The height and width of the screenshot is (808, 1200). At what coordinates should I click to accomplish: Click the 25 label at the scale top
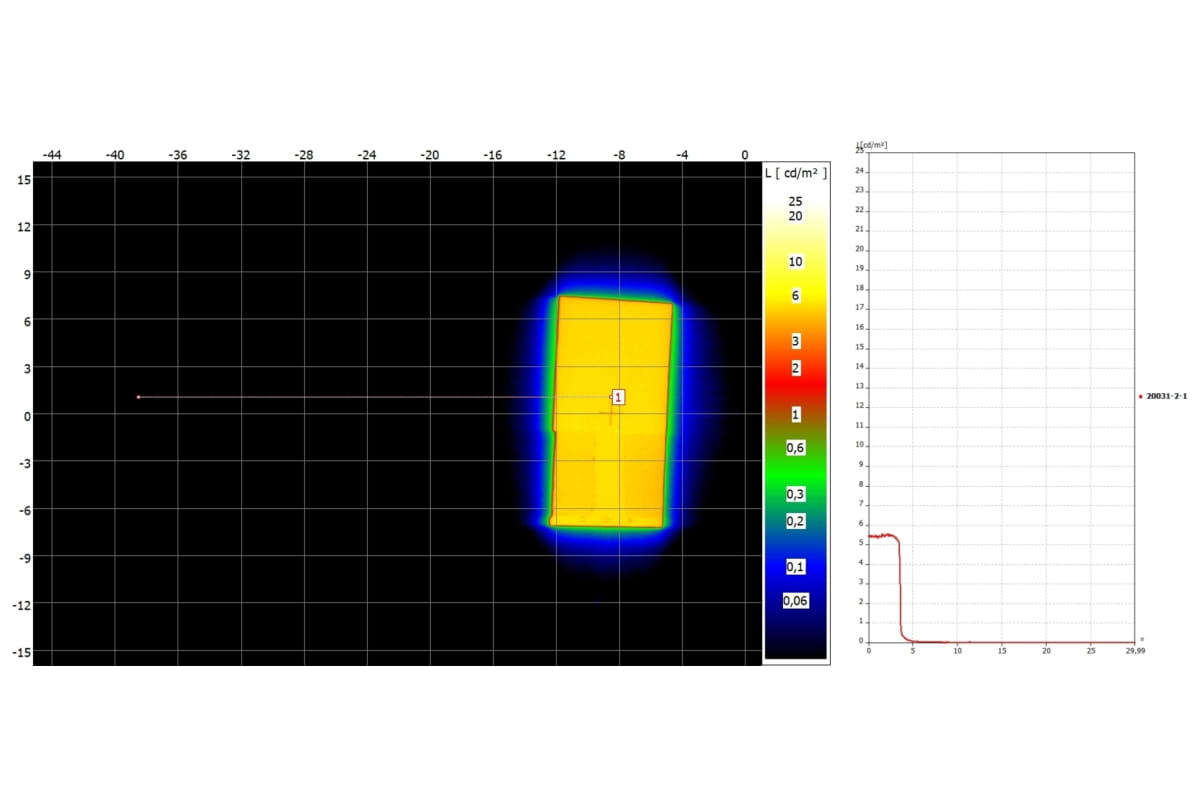[x=795, y=201]
